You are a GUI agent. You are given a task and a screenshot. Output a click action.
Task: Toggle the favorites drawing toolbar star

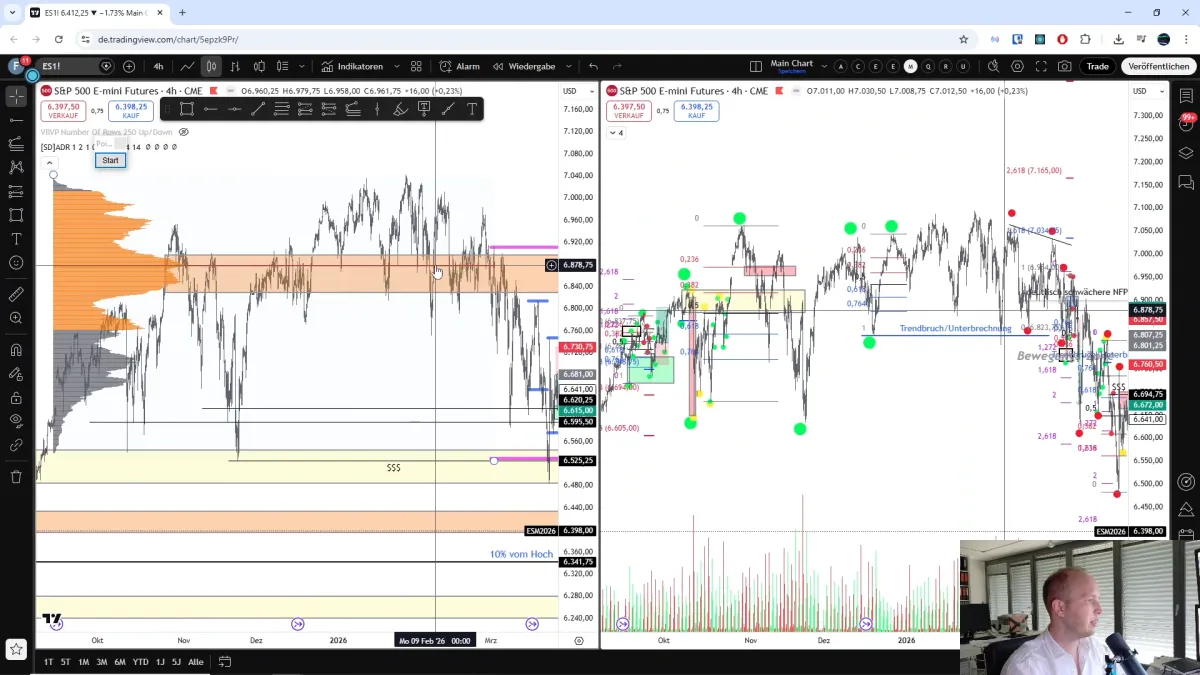14,647
